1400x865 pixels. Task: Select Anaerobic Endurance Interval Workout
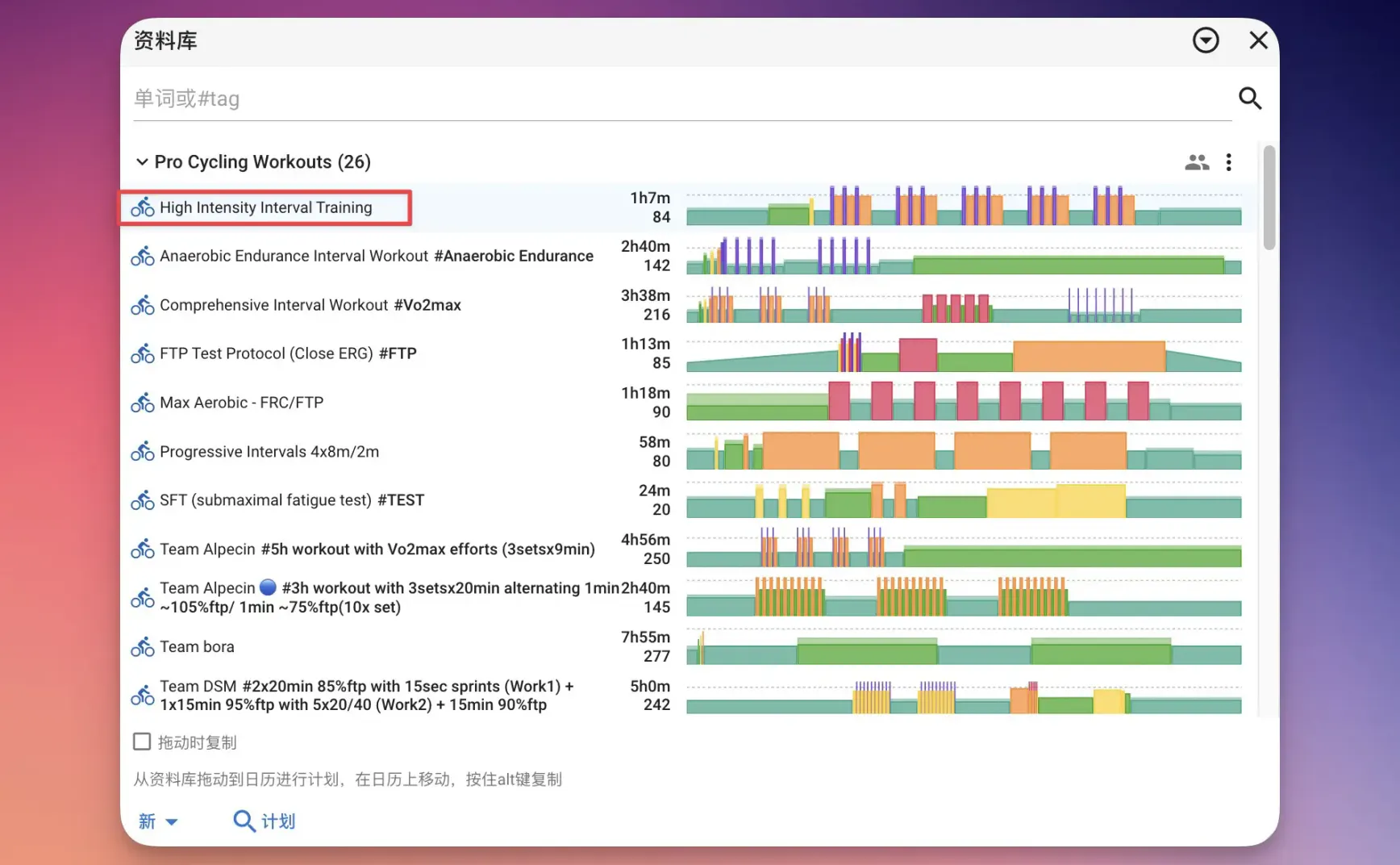point(294,256)
